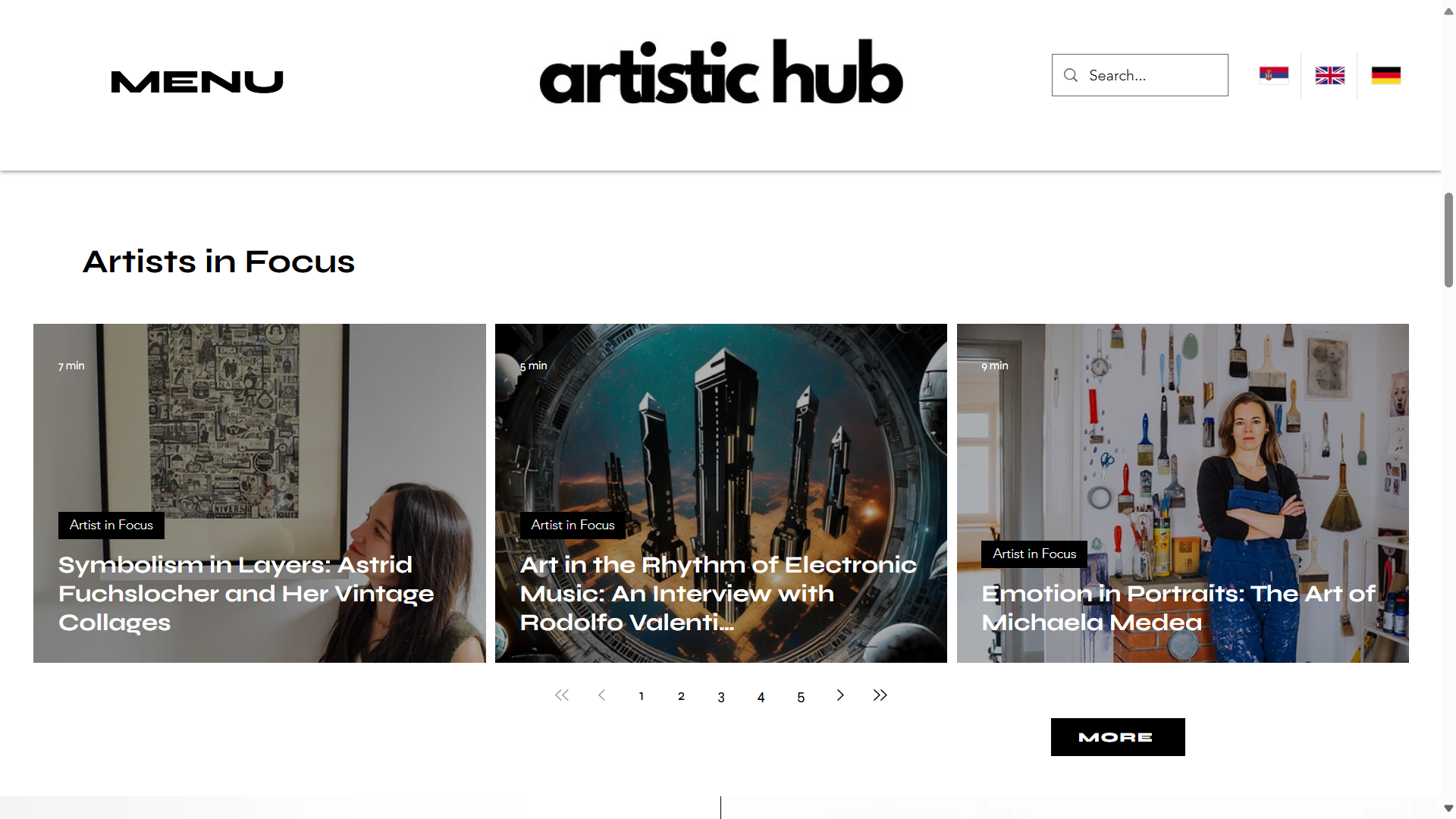The height and width of the screenshot is (819, 1456).
Task: Go to previous page arrow
Action: tap(601, 695)
